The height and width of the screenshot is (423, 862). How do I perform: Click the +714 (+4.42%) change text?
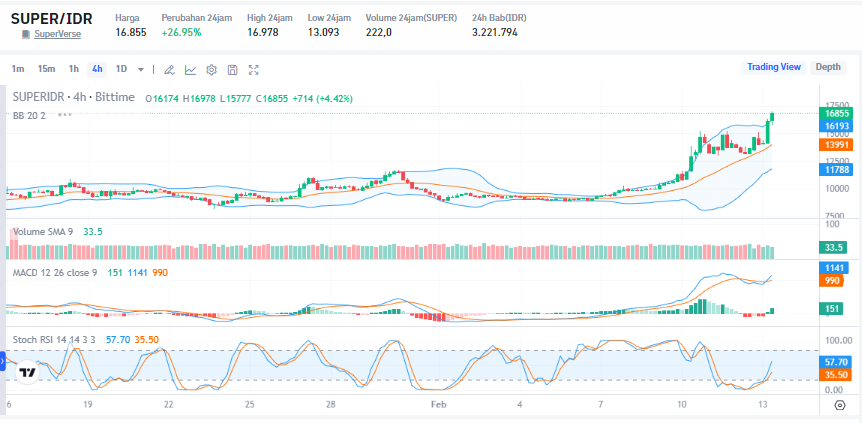[322, 98]
